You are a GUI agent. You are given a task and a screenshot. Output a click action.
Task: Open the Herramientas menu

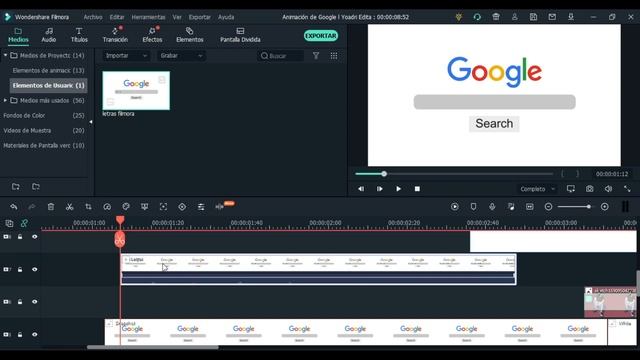pos(148,17)
